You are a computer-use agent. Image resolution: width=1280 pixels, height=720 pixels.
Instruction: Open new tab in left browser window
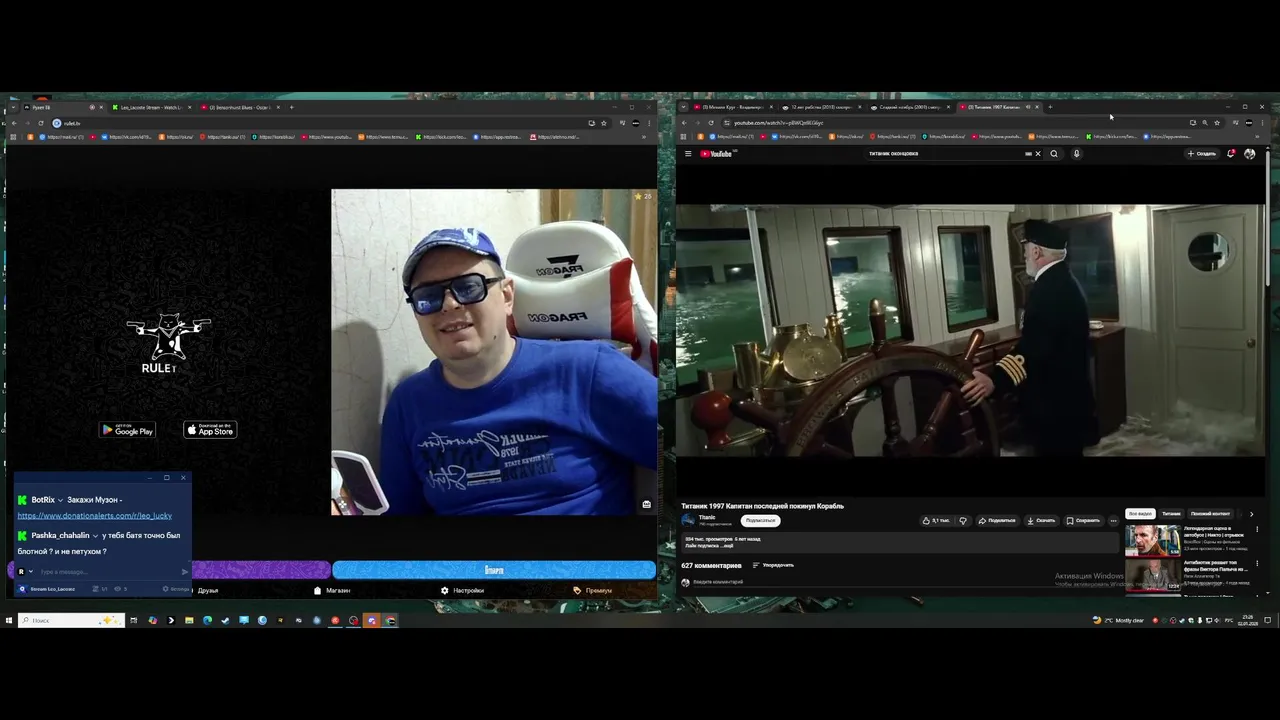291,107
